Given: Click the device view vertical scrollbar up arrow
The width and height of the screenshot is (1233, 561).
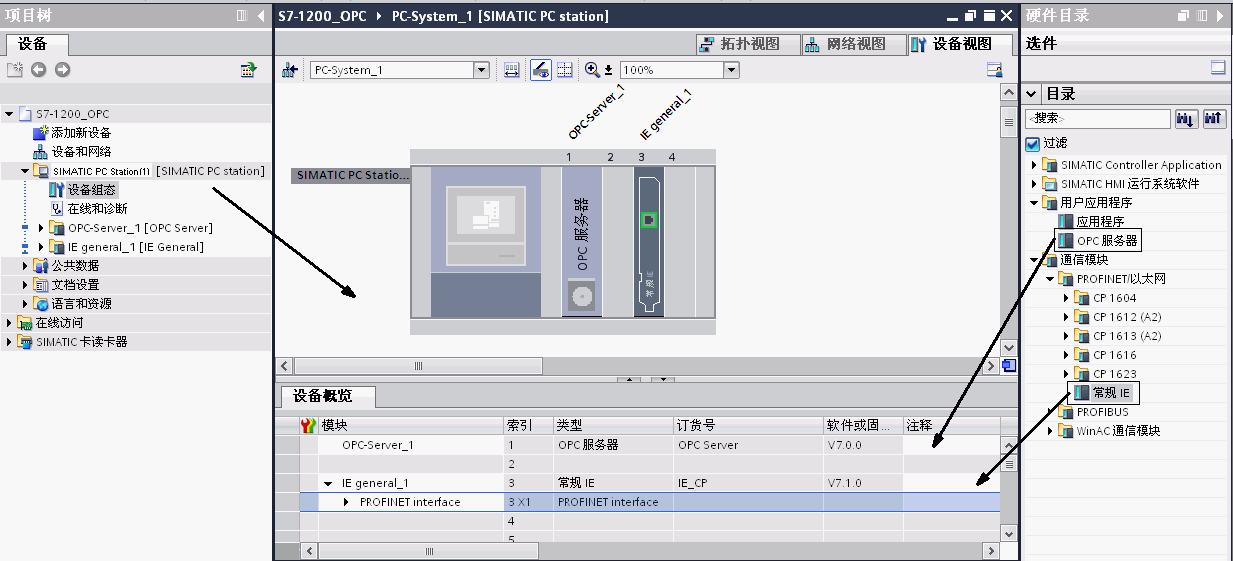Looking at the screenshot, I should click(1008, 91).
